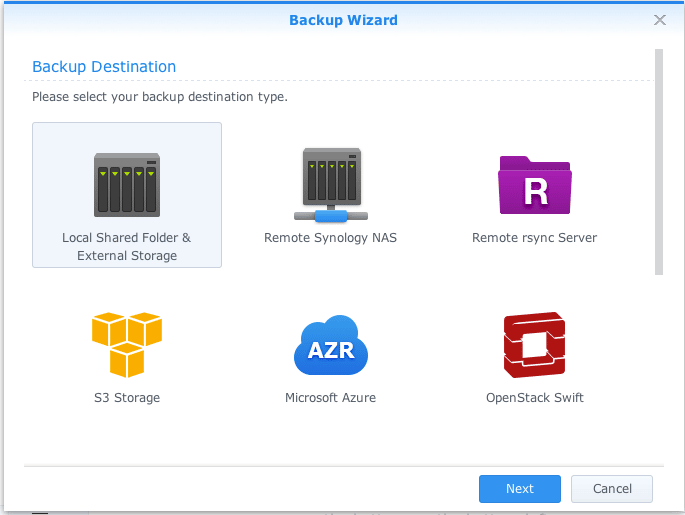Select the orange S3 Storage cubes icon
This screenshot has height=515, width=685.
[126, 344]
